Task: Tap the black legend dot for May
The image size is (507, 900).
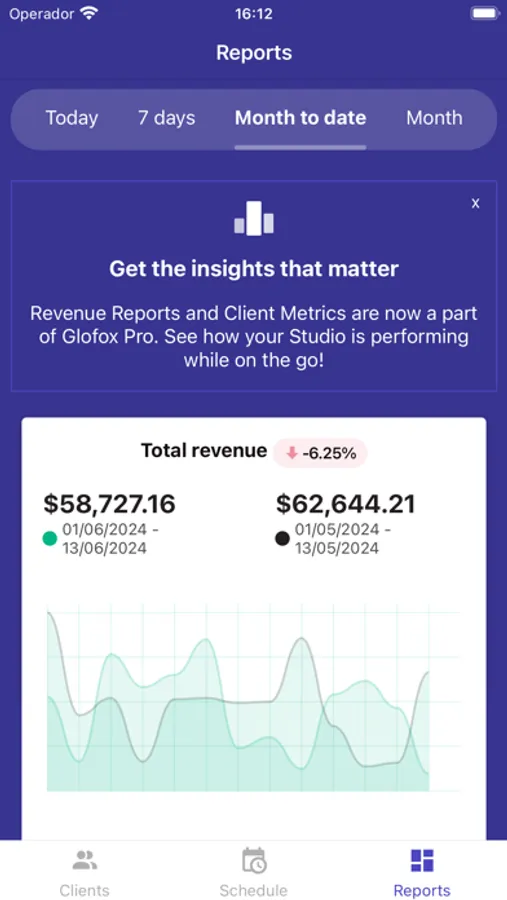Action: [x=282, y=538]
